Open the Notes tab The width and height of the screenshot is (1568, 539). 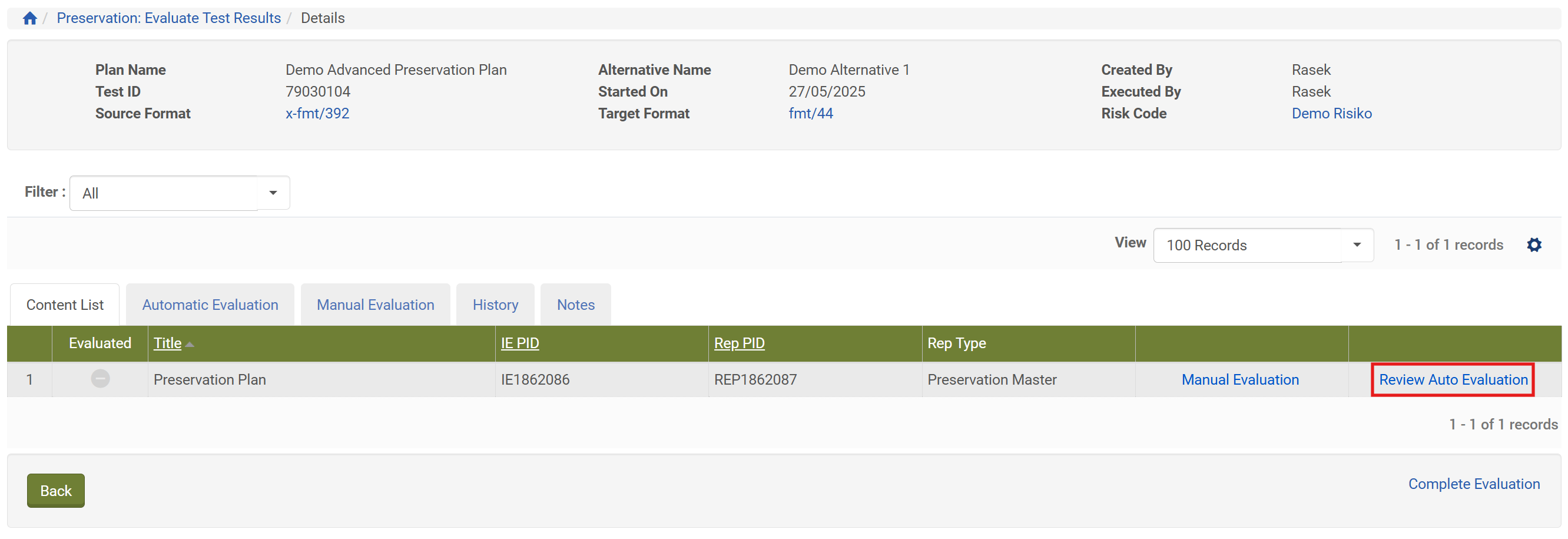point(575,305)
